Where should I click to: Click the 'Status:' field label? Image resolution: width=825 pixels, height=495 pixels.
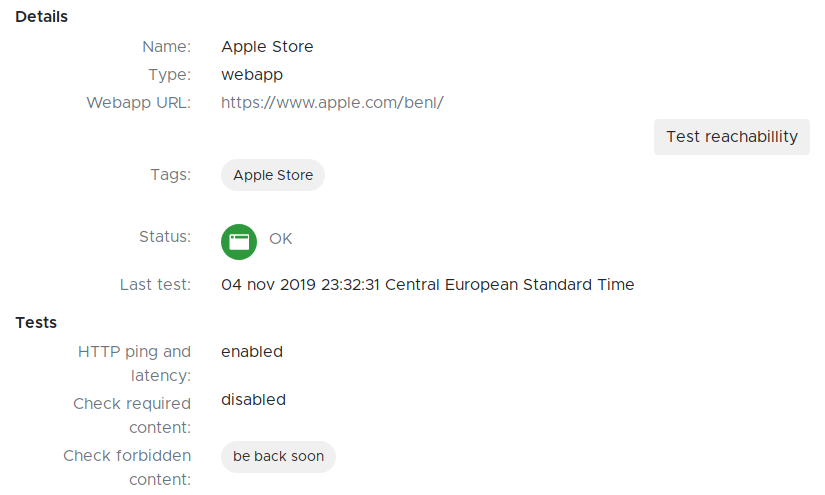click(164, 236)
